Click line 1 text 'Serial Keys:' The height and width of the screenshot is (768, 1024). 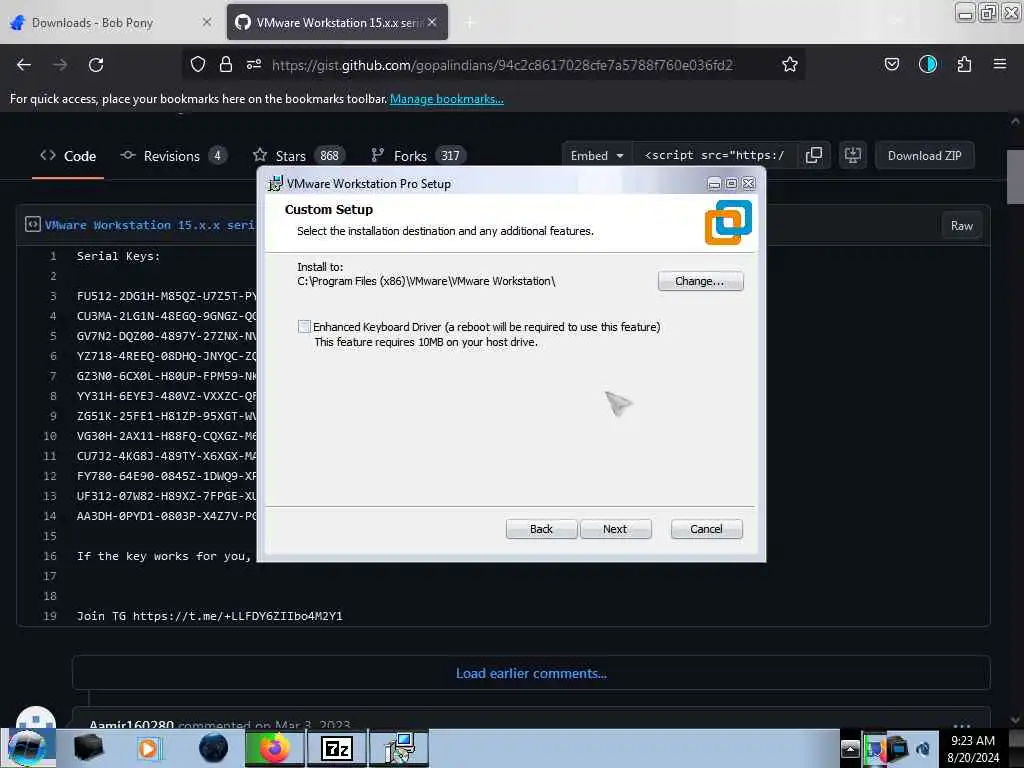[118, 256]
